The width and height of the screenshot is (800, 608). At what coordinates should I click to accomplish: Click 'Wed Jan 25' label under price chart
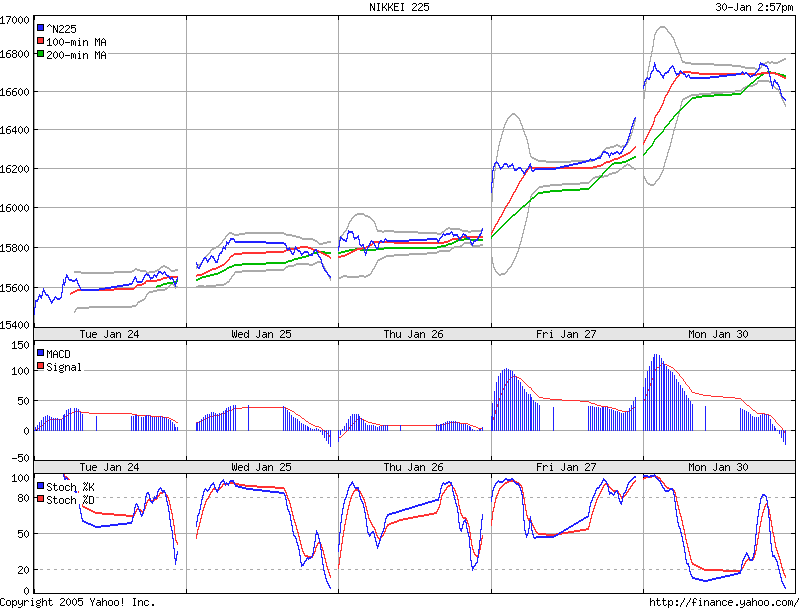pyautogui.click(x=261, y=334)
